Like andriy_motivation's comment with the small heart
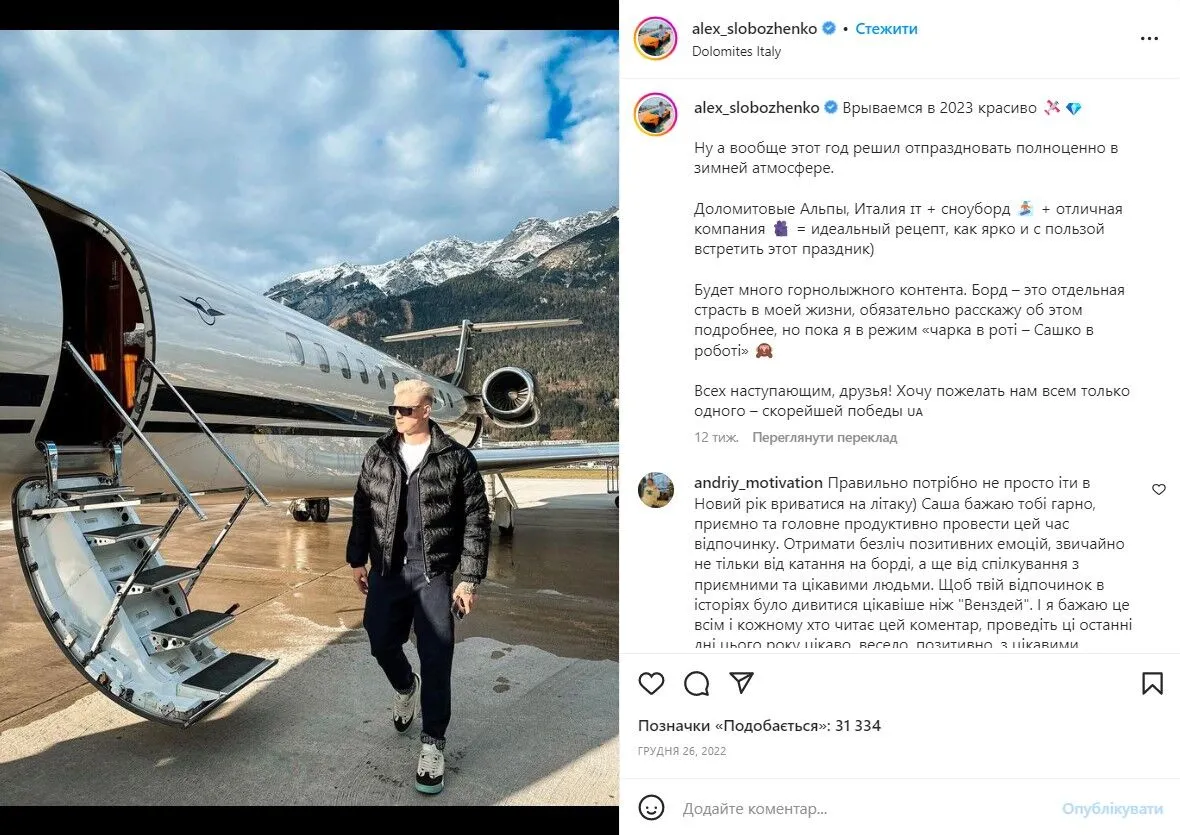Screen dimensions: 1180x835 [1158, 489]
